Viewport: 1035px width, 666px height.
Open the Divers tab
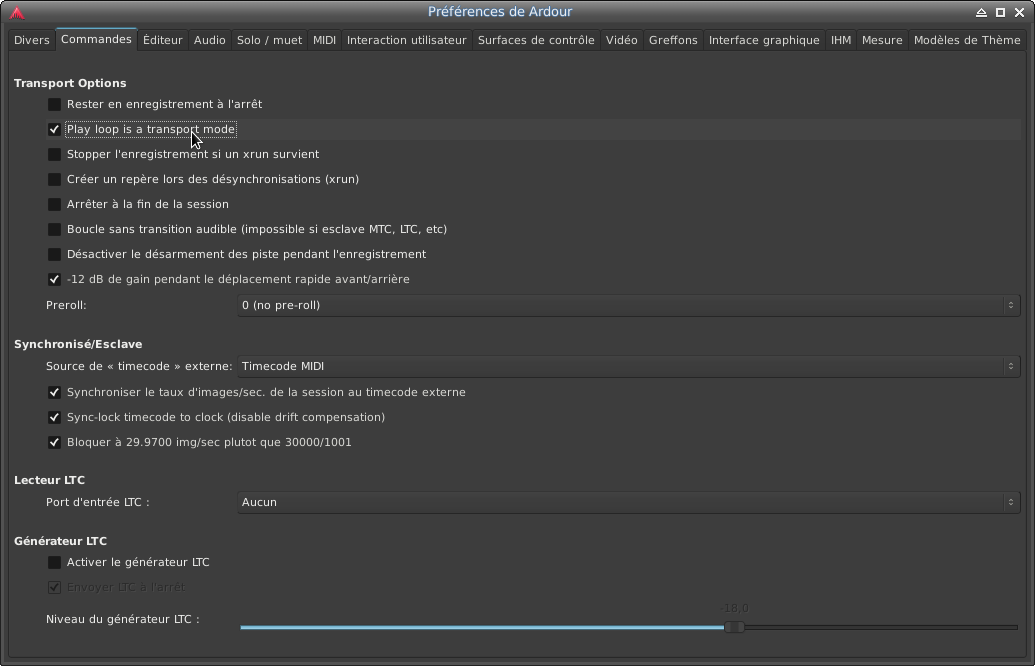click(x=32, y=40)
